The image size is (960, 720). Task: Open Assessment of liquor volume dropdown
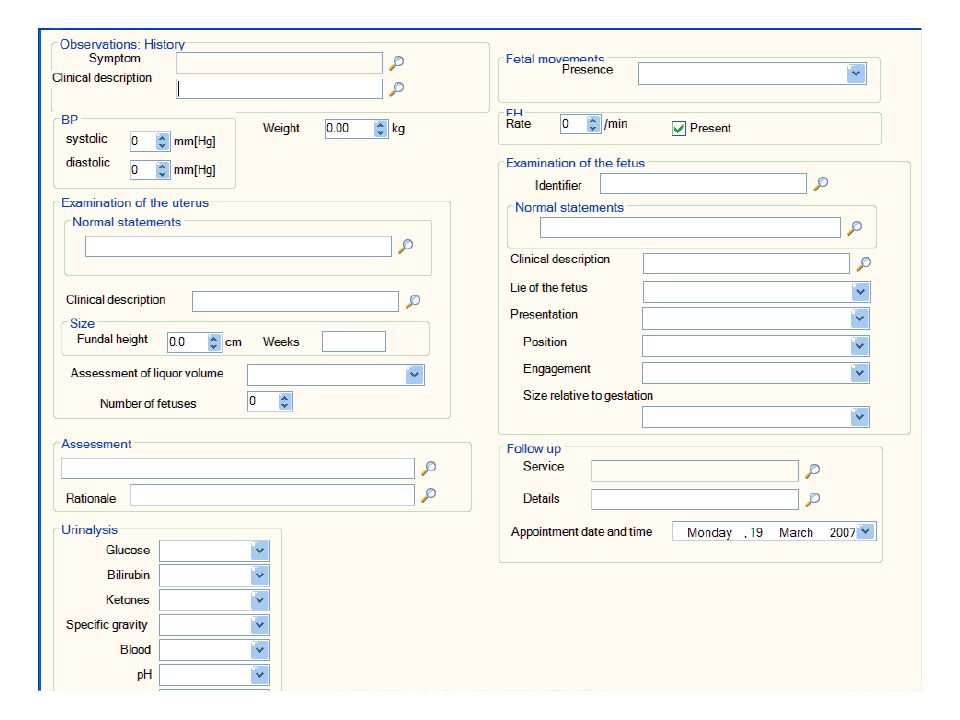click(414, 375)
